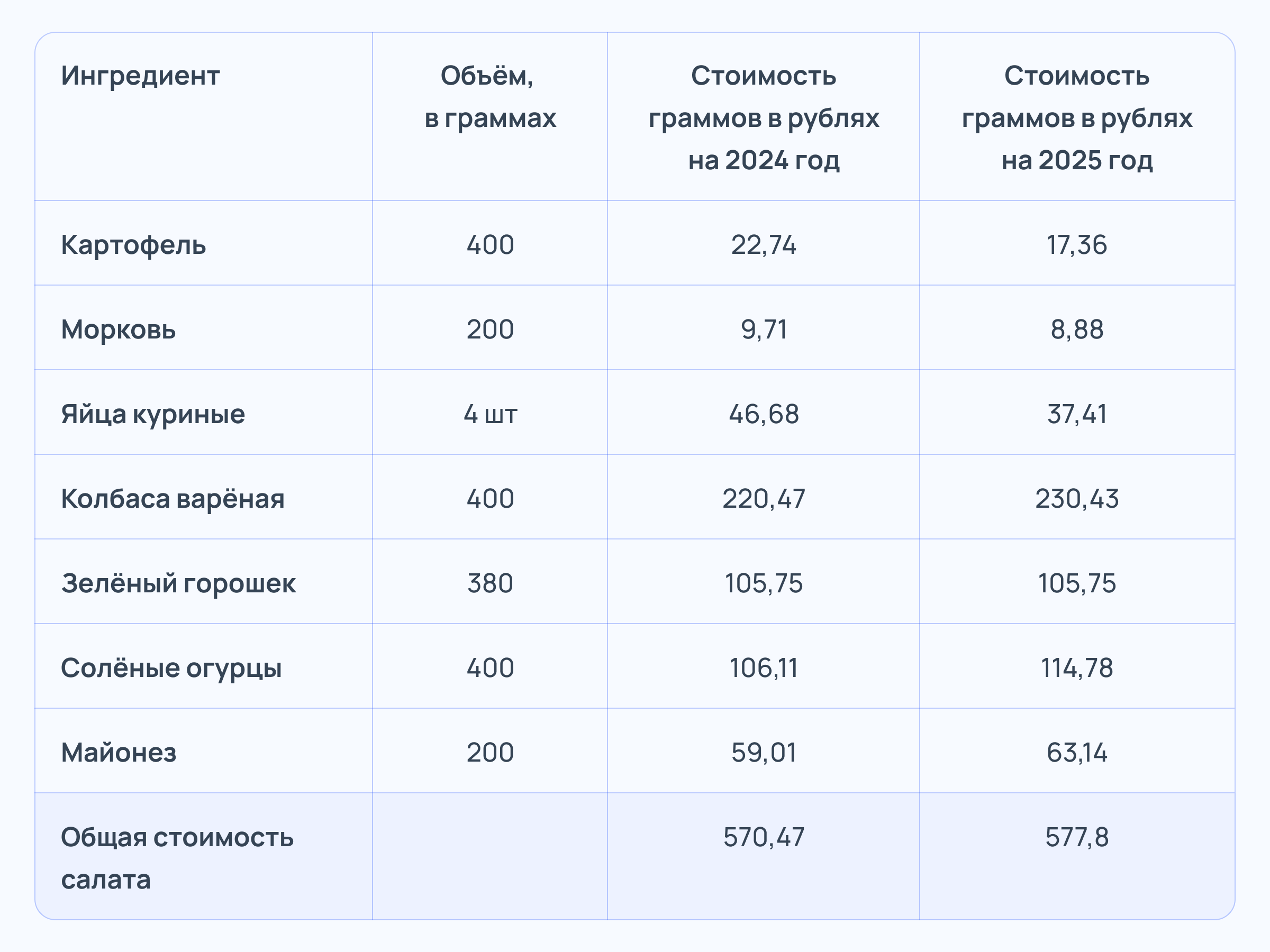This screenshot has height=952, width=1270.
Task: Select the value 230,43
Action: (1076, 499)
